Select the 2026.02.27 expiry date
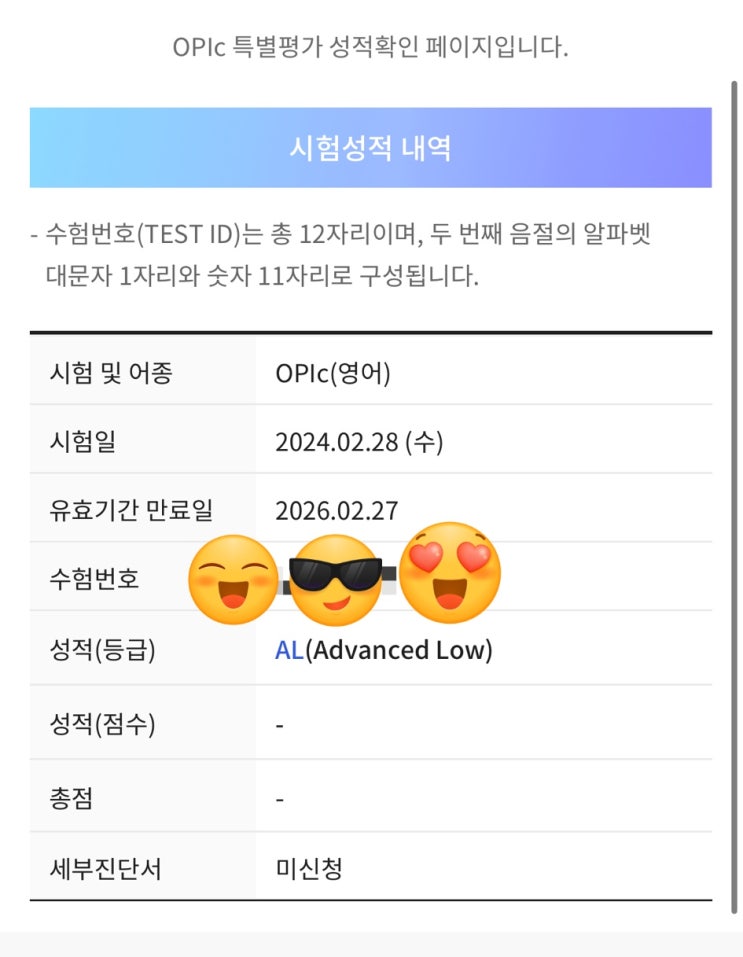 click(x=336, y=511)
